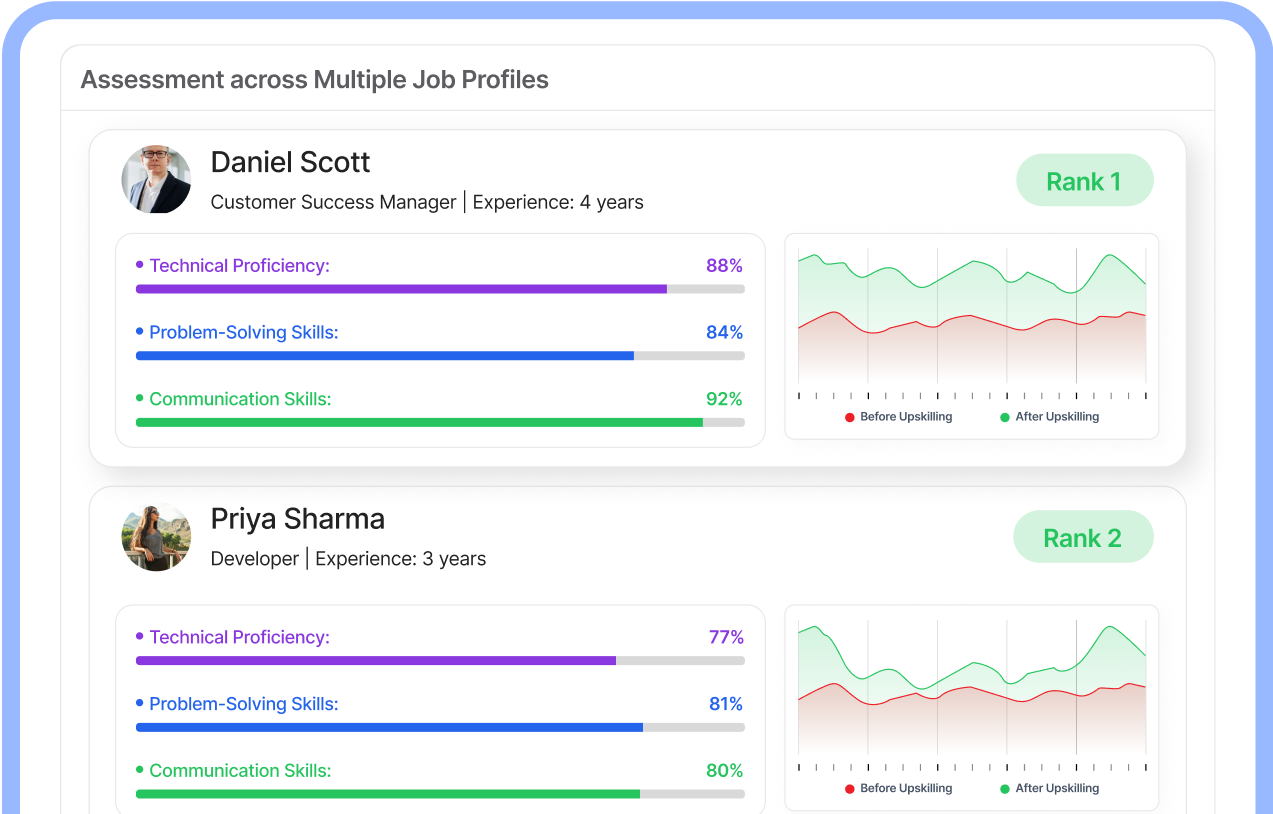The width and height of the screenshot is (1273, 814).
Task: Click the 80% communication value
Action: tap(724, 771)
